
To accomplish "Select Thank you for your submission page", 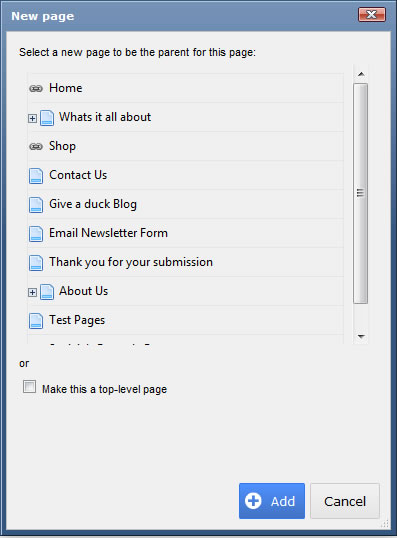I will click(x=131, y=262).
